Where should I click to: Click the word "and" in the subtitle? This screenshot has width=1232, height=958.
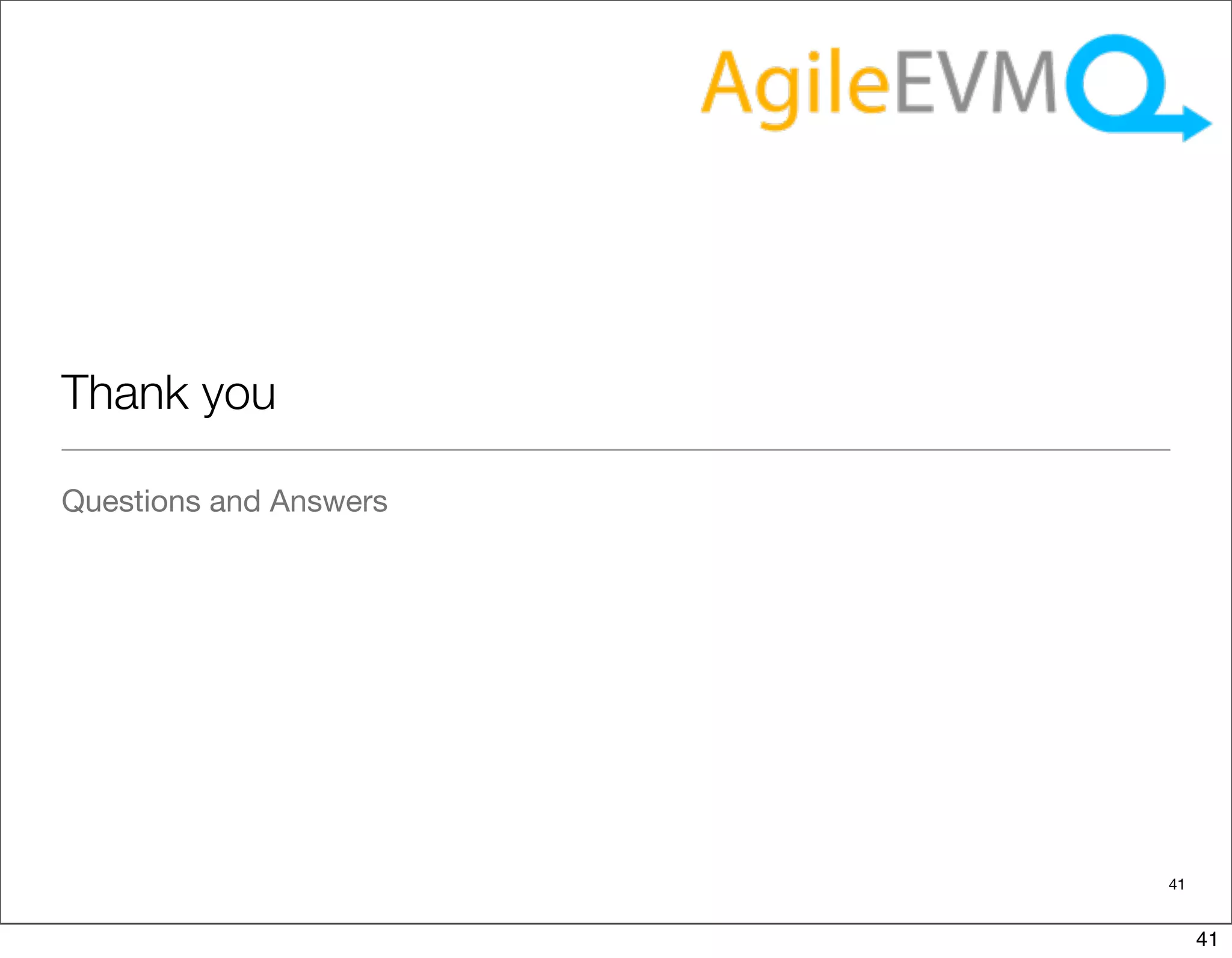tap(235, 501)
